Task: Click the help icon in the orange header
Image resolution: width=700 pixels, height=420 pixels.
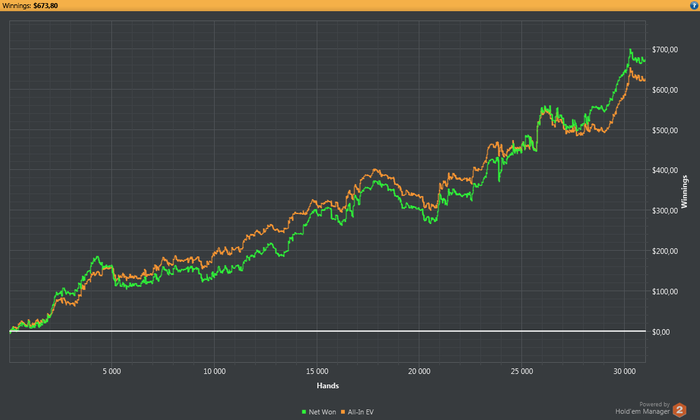Action: click(694, 5)
